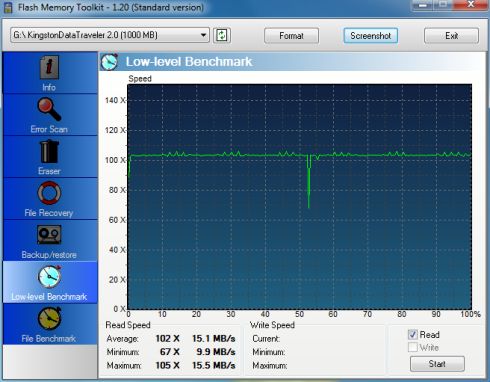Image resolution: width=490 pixels, height=382 pixels.
Task: Click the average 102 X value
Action: pos(168,339)
